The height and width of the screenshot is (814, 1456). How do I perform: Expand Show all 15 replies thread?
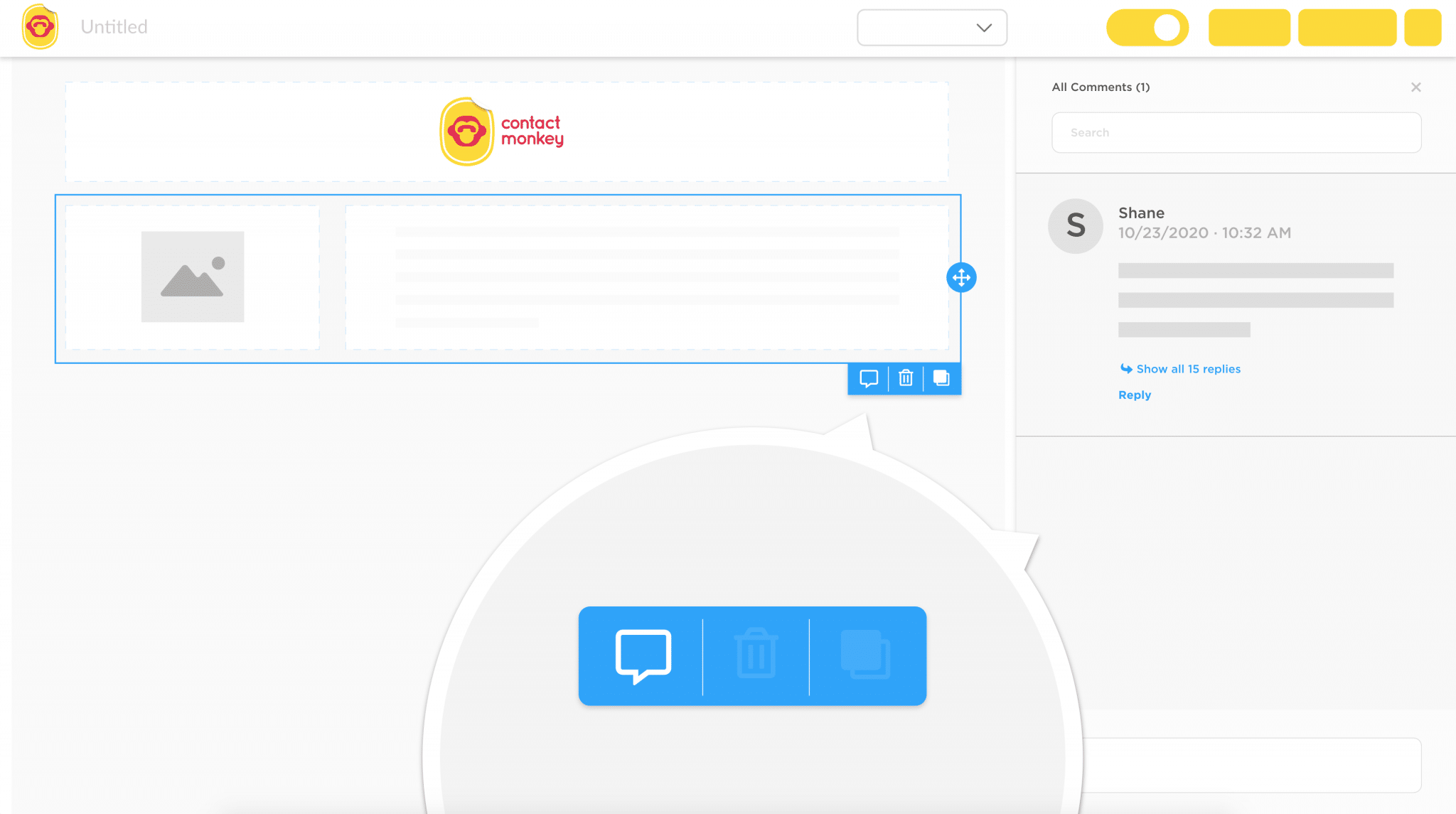(x=1180, y=368)
